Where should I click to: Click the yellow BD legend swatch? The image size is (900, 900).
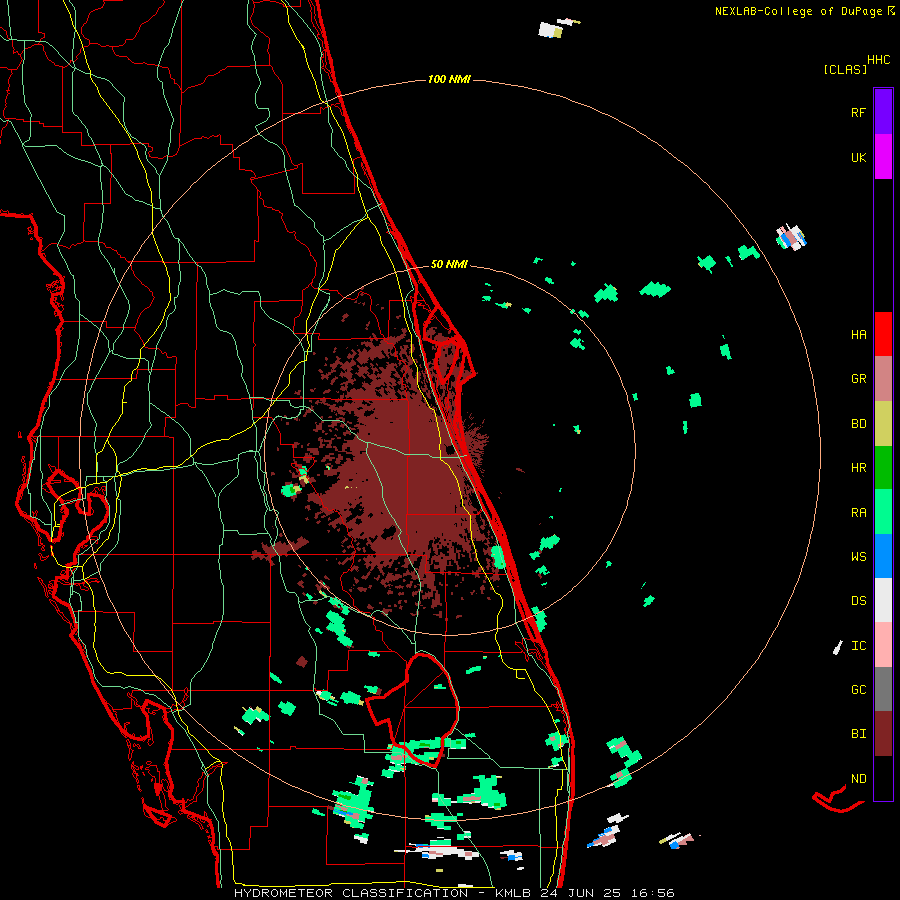(x=883, y=424)
